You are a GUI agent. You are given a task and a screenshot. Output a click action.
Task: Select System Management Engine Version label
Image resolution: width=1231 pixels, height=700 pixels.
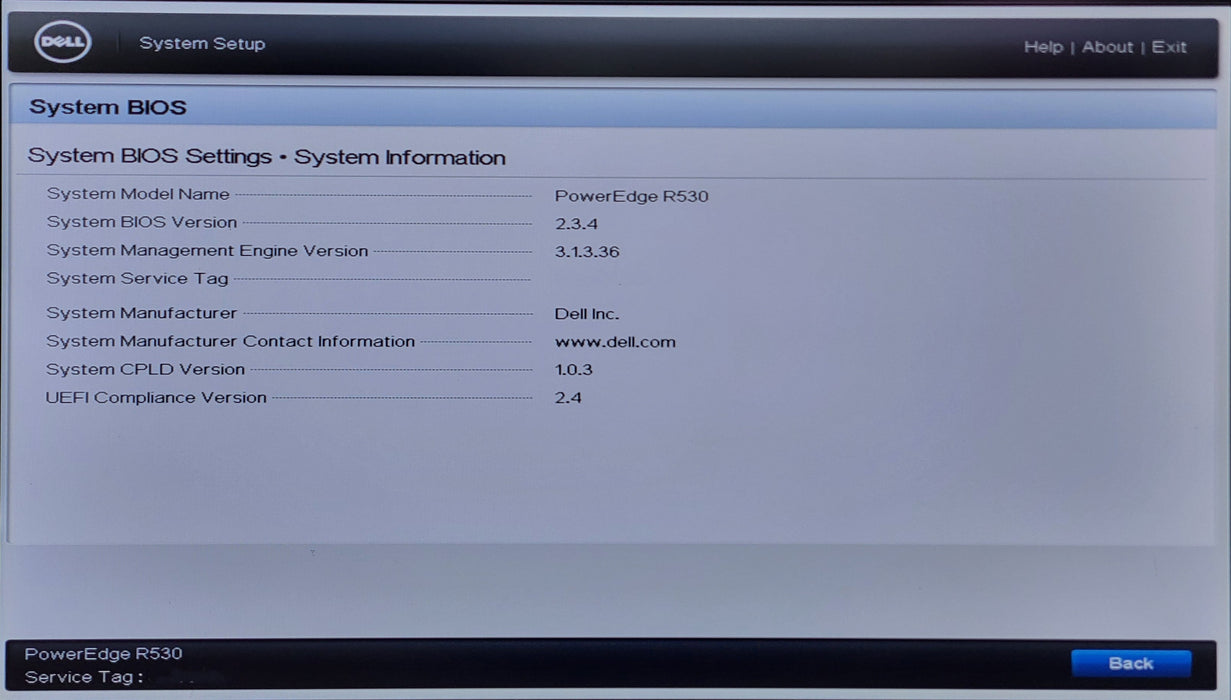207,251
